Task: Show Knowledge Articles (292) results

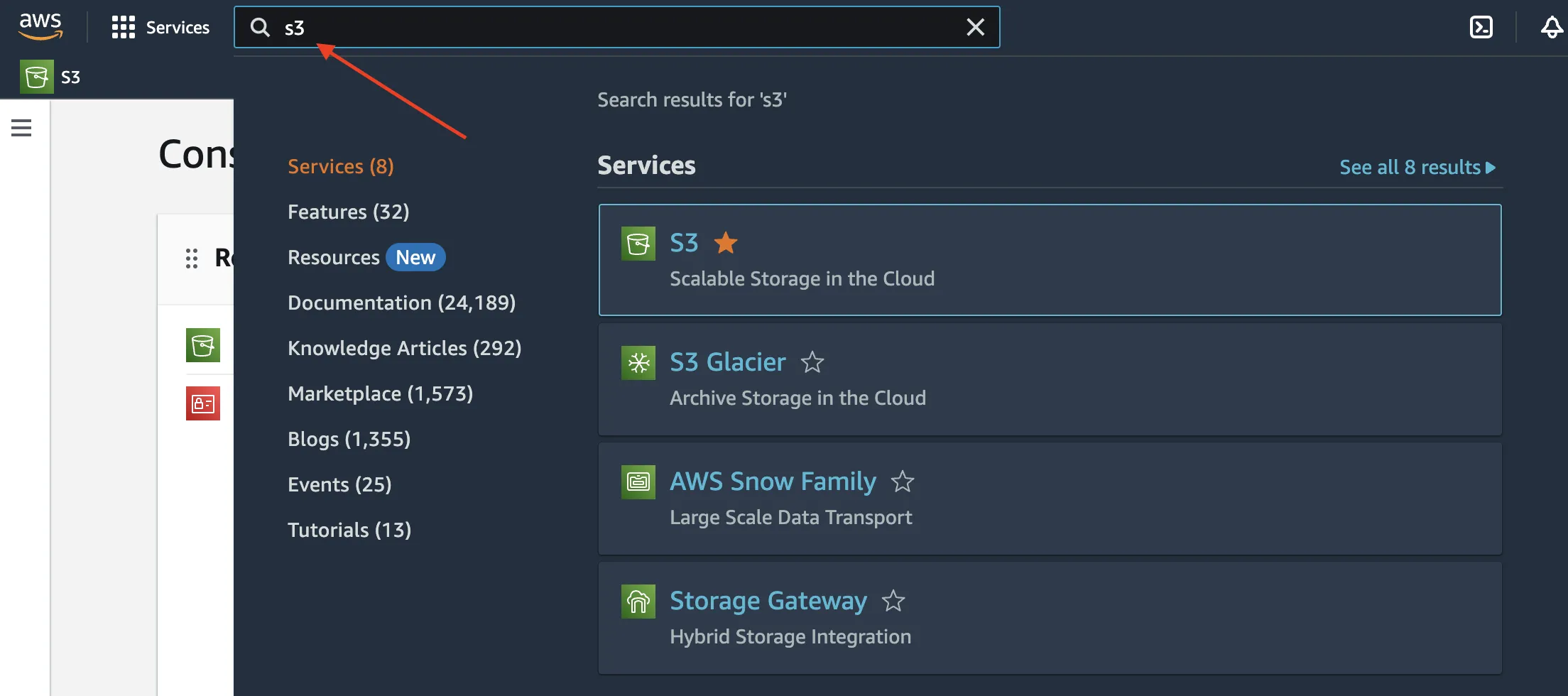Action: (x=404, y=348)
